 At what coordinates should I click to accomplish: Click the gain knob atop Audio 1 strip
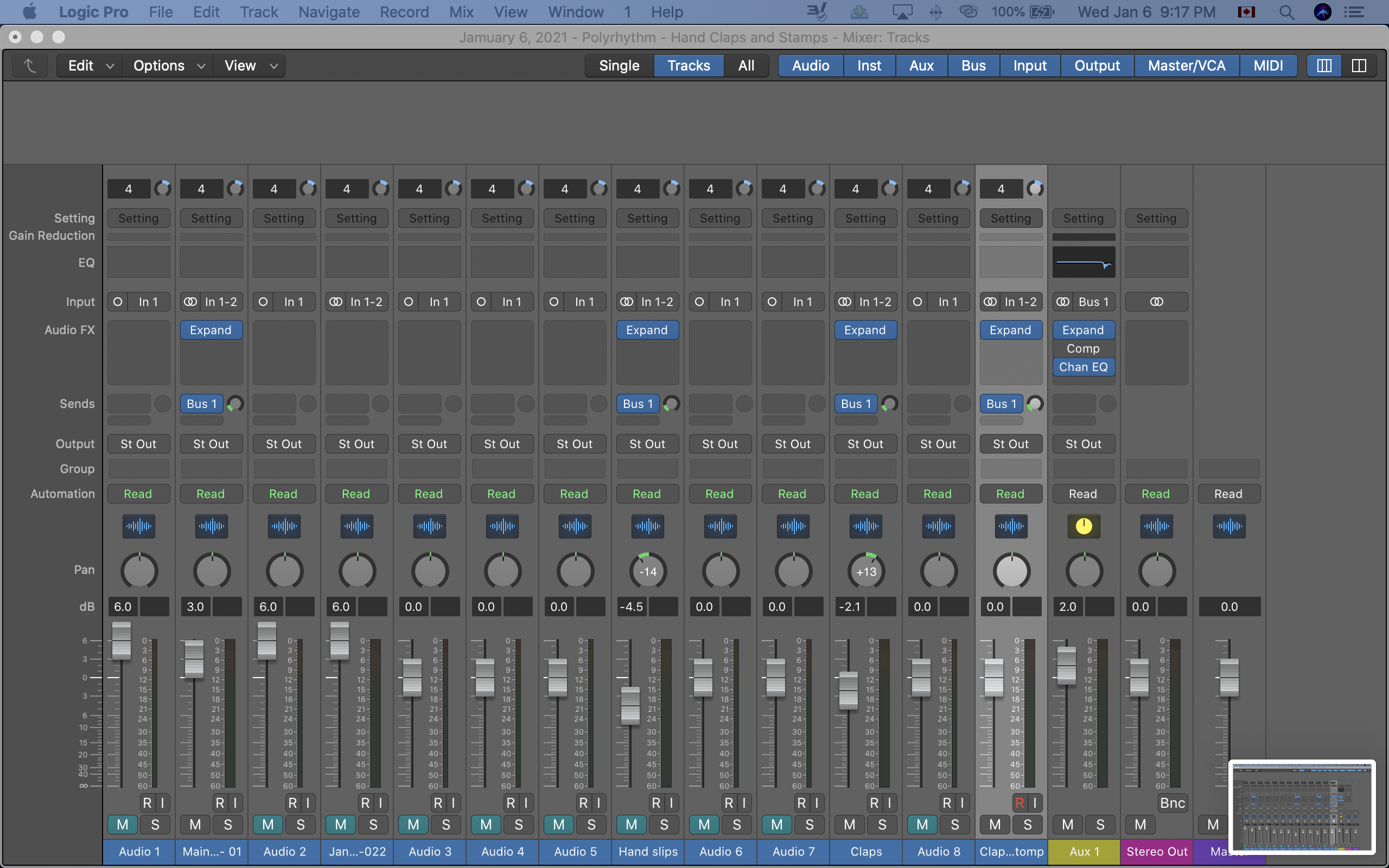point(163,188)
